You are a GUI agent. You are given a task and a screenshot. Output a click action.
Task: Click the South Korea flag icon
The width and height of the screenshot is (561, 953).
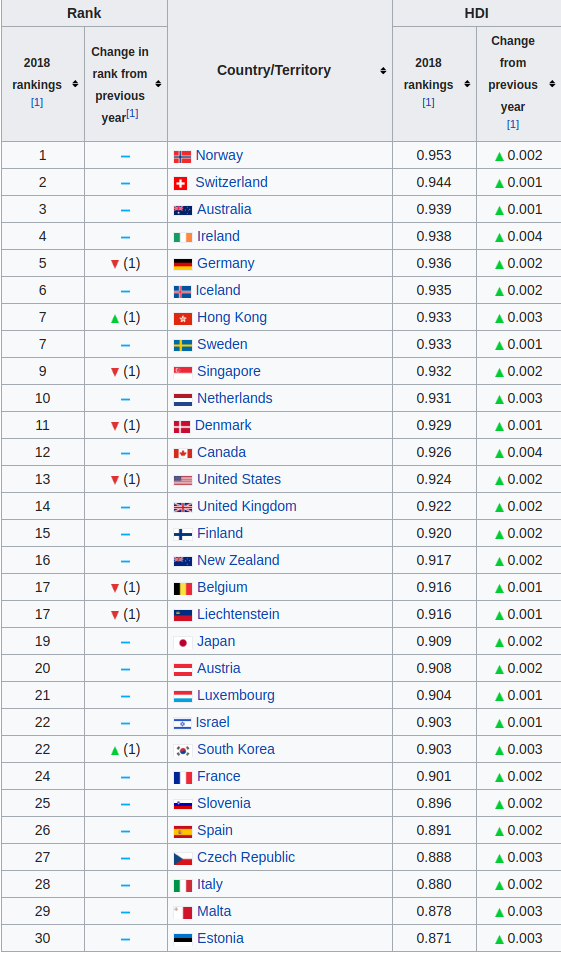(183, 750)
